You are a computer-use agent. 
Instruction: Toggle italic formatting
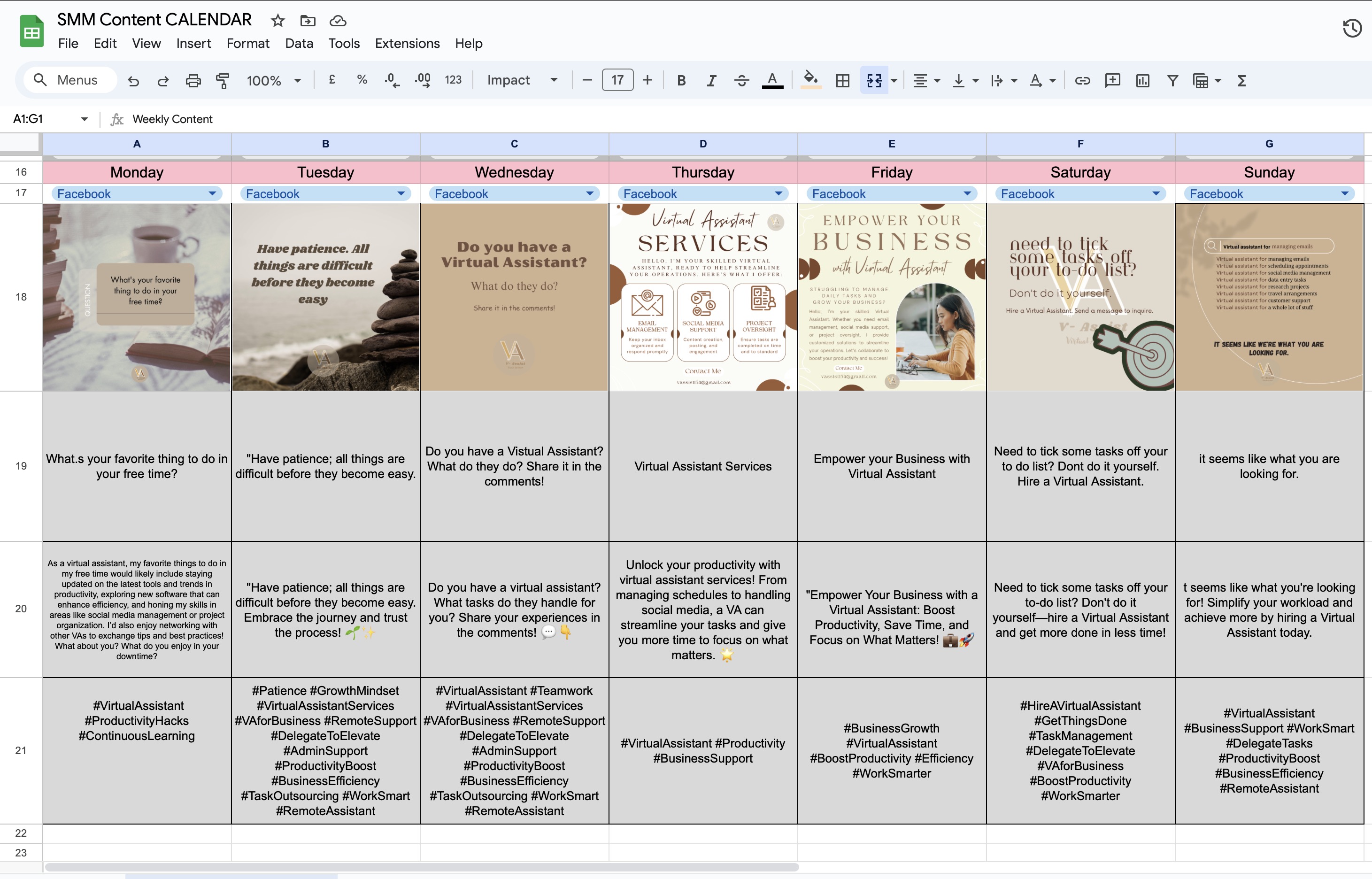tap(711, 80)
